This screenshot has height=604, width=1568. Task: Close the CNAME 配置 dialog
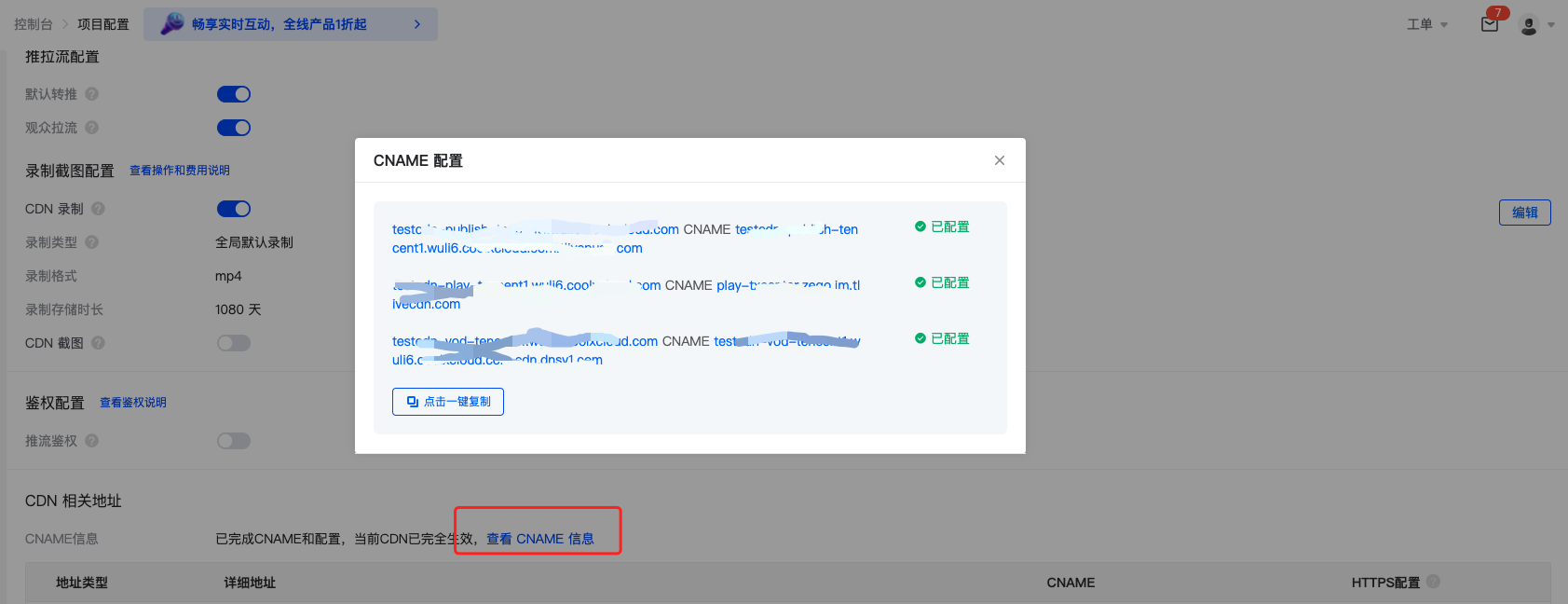(999, 160)
